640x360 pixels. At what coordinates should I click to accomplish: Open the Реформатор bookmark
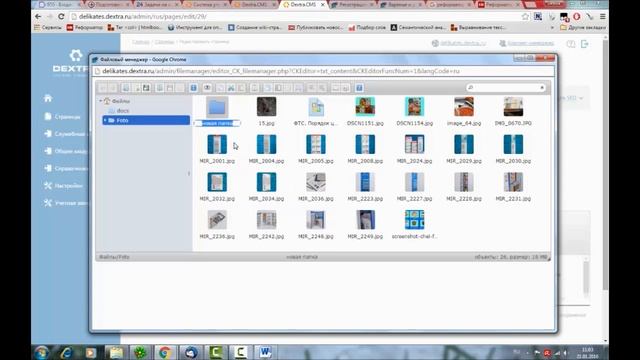pos(85,28)
